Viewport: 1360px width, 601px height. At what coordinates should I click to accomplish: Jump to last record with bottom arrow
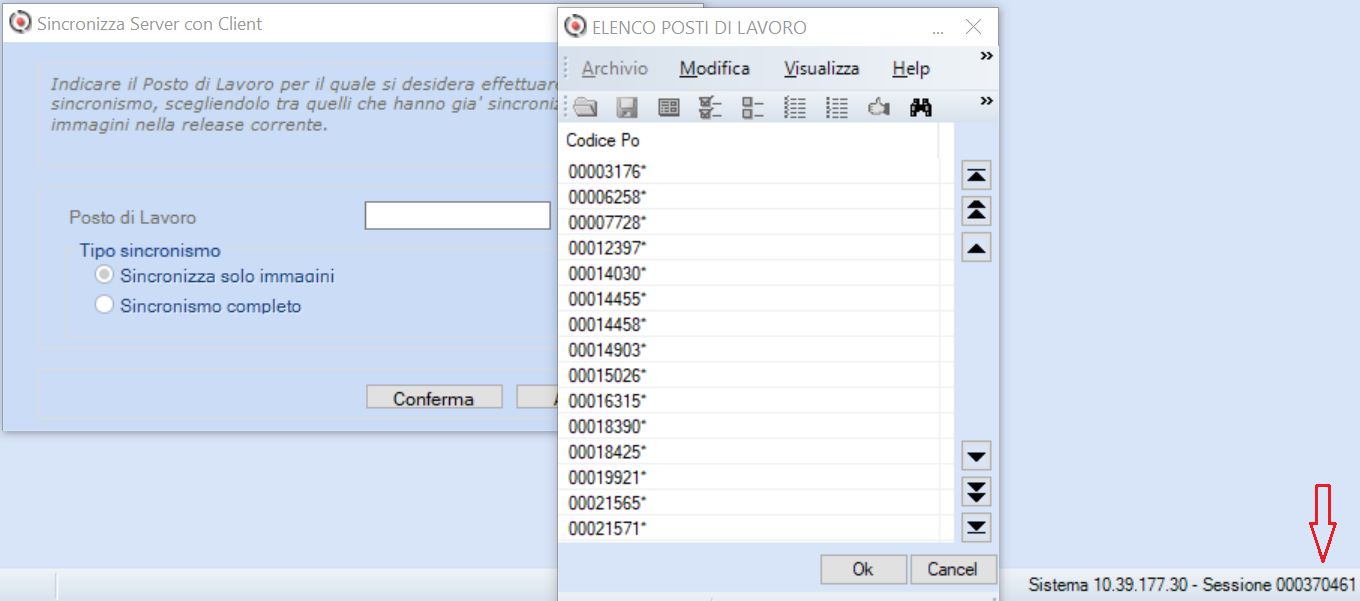tap(976, 527)
